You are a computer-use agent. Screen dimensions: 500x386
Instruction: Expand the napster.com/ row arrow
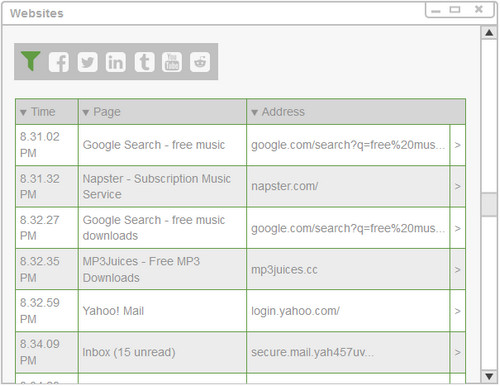tap(458, 186)
